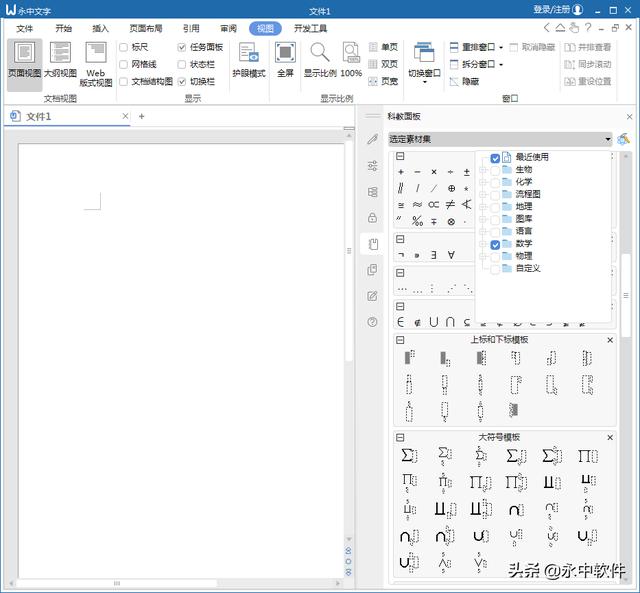The image size is (640, 593).
Task: Switch to the 开始 tab
Action: click(63, 28)
